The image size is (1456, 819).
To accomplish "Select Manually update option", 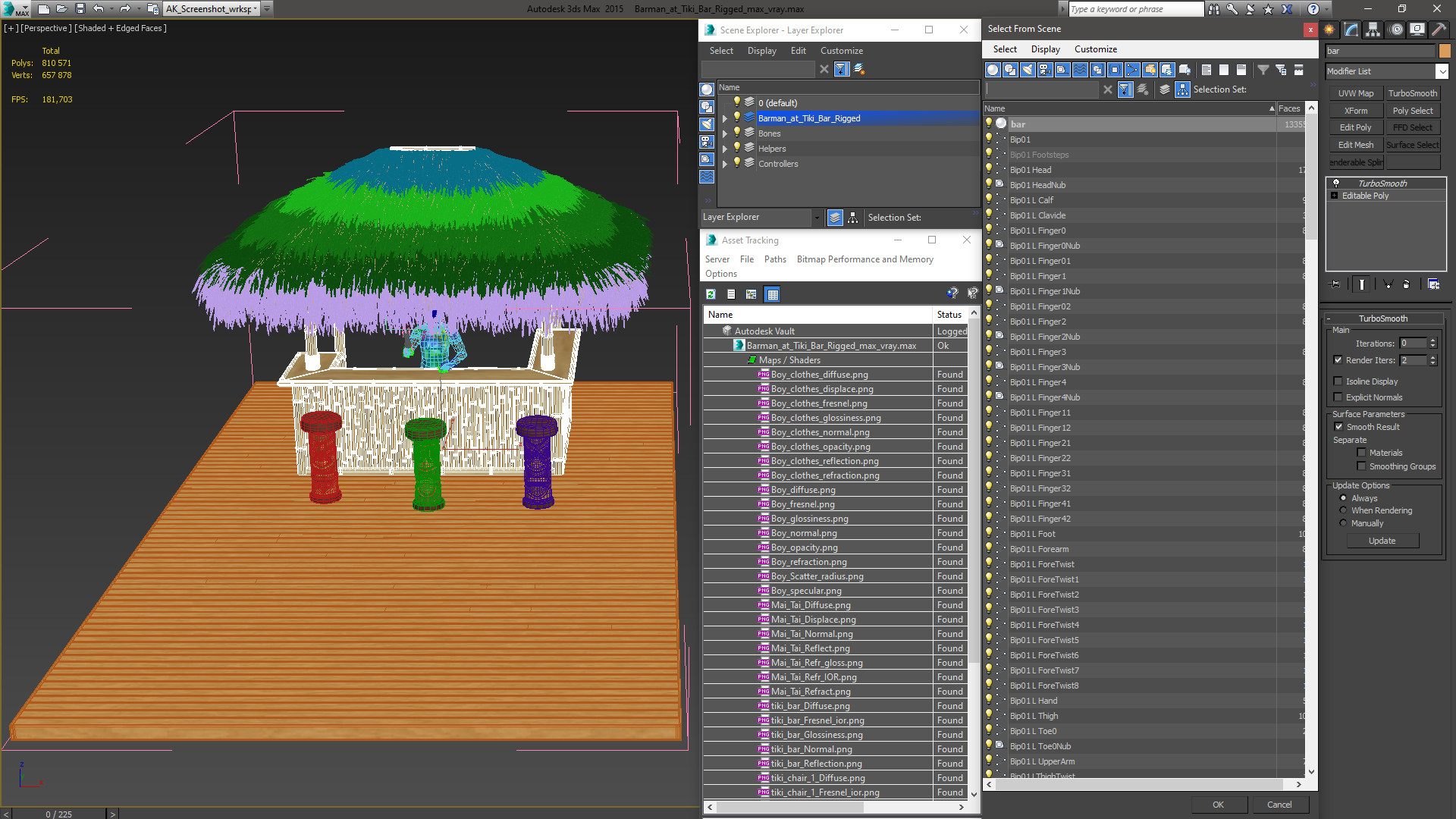I will pyautogui.click(x=1344, y=523).
